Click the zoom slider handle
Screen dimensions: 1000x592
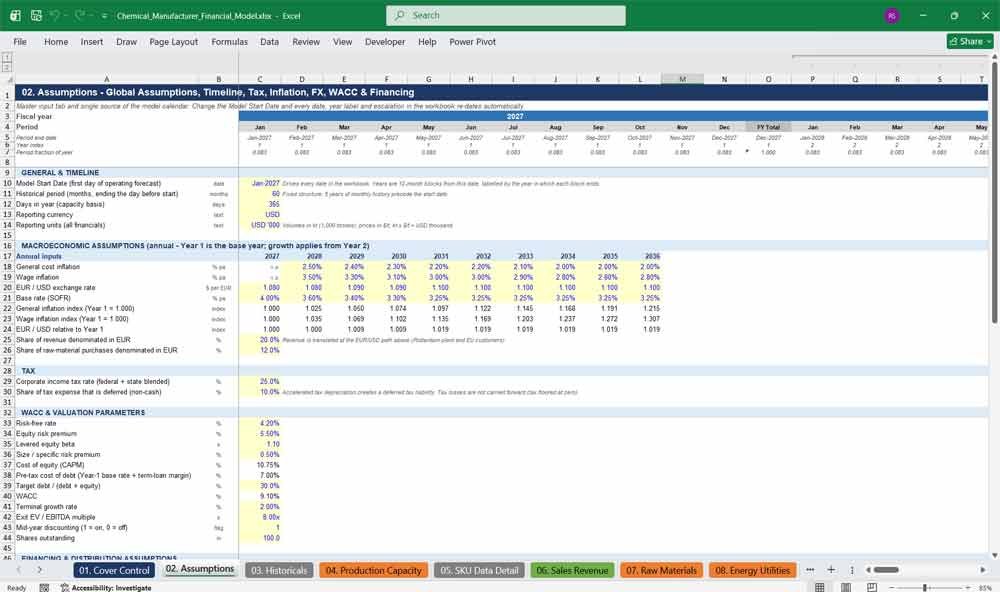[925, 587]
